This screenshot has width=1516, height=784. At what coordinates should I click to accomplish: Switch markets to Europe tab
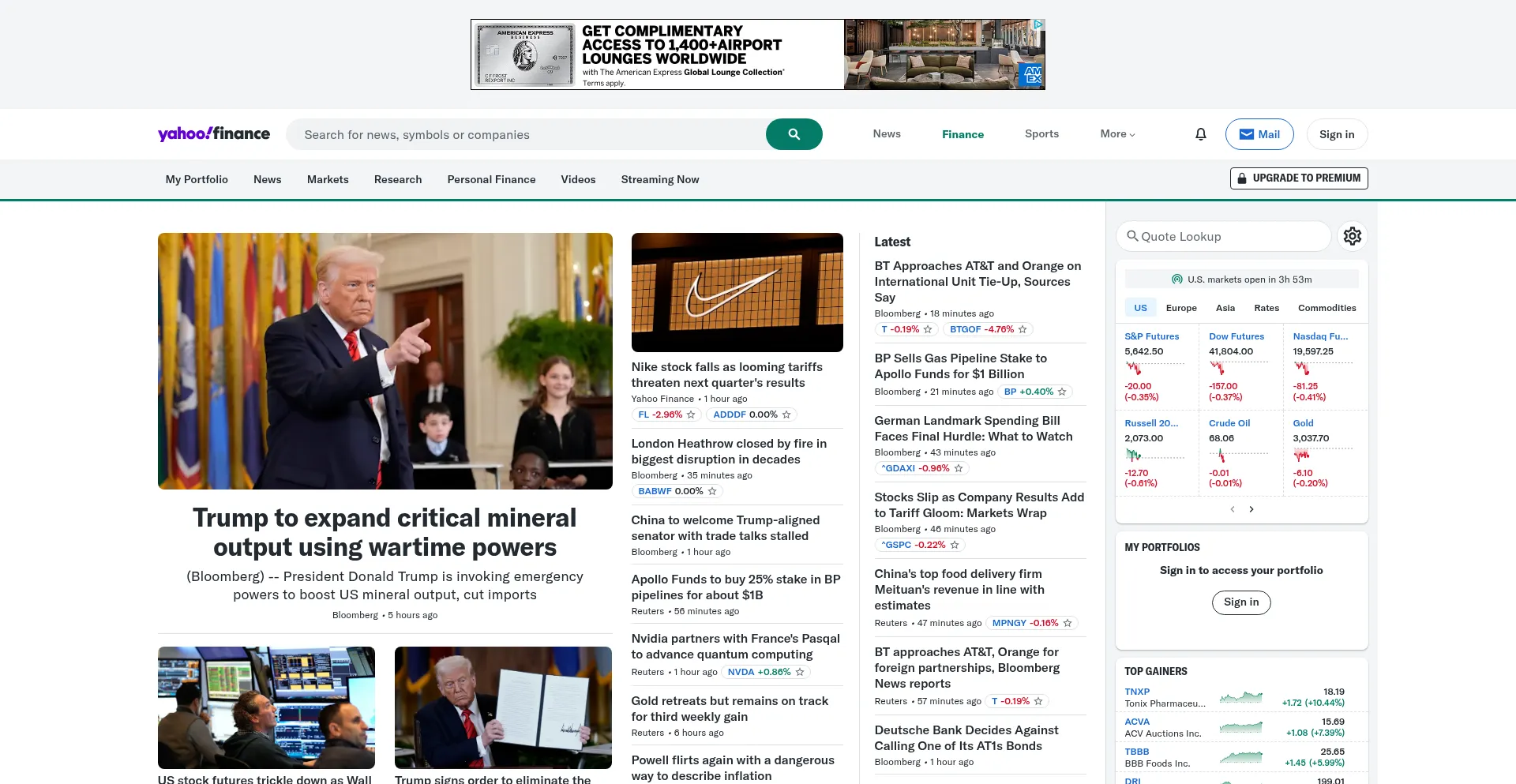click(x=1181, y=308)
